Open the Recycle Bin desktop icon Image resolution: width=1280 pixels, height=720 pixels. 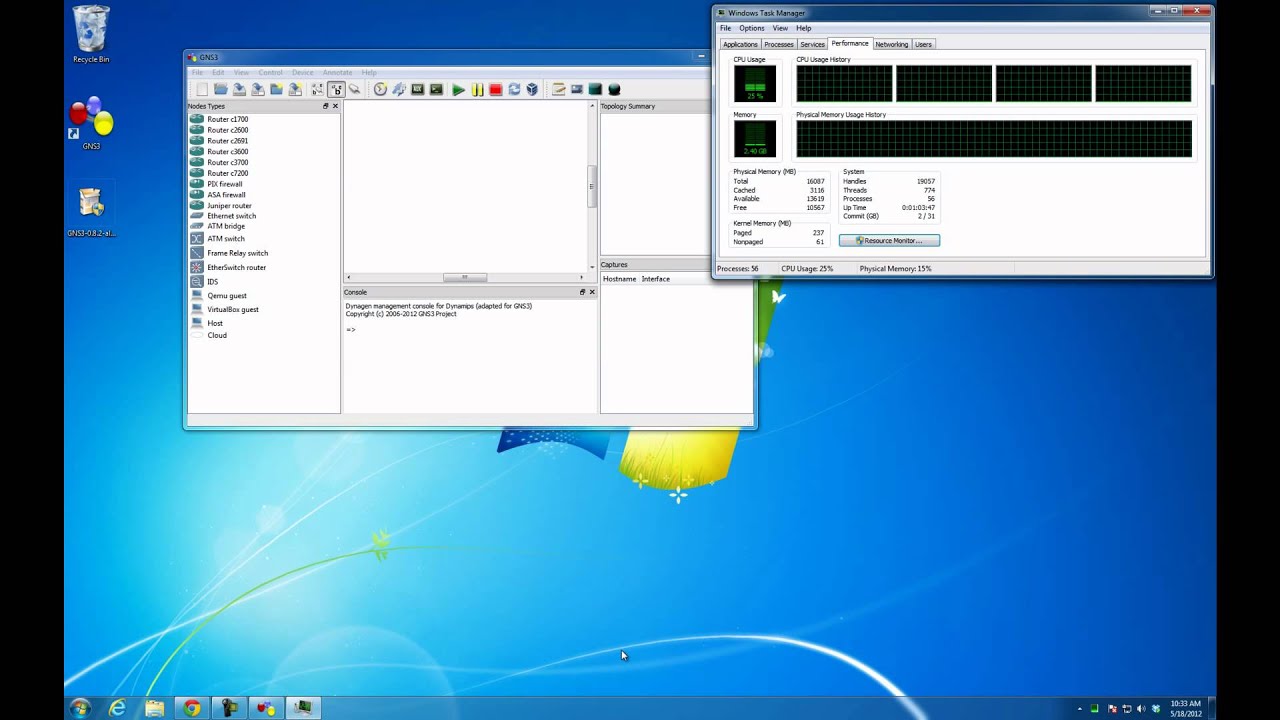point(91,34)
